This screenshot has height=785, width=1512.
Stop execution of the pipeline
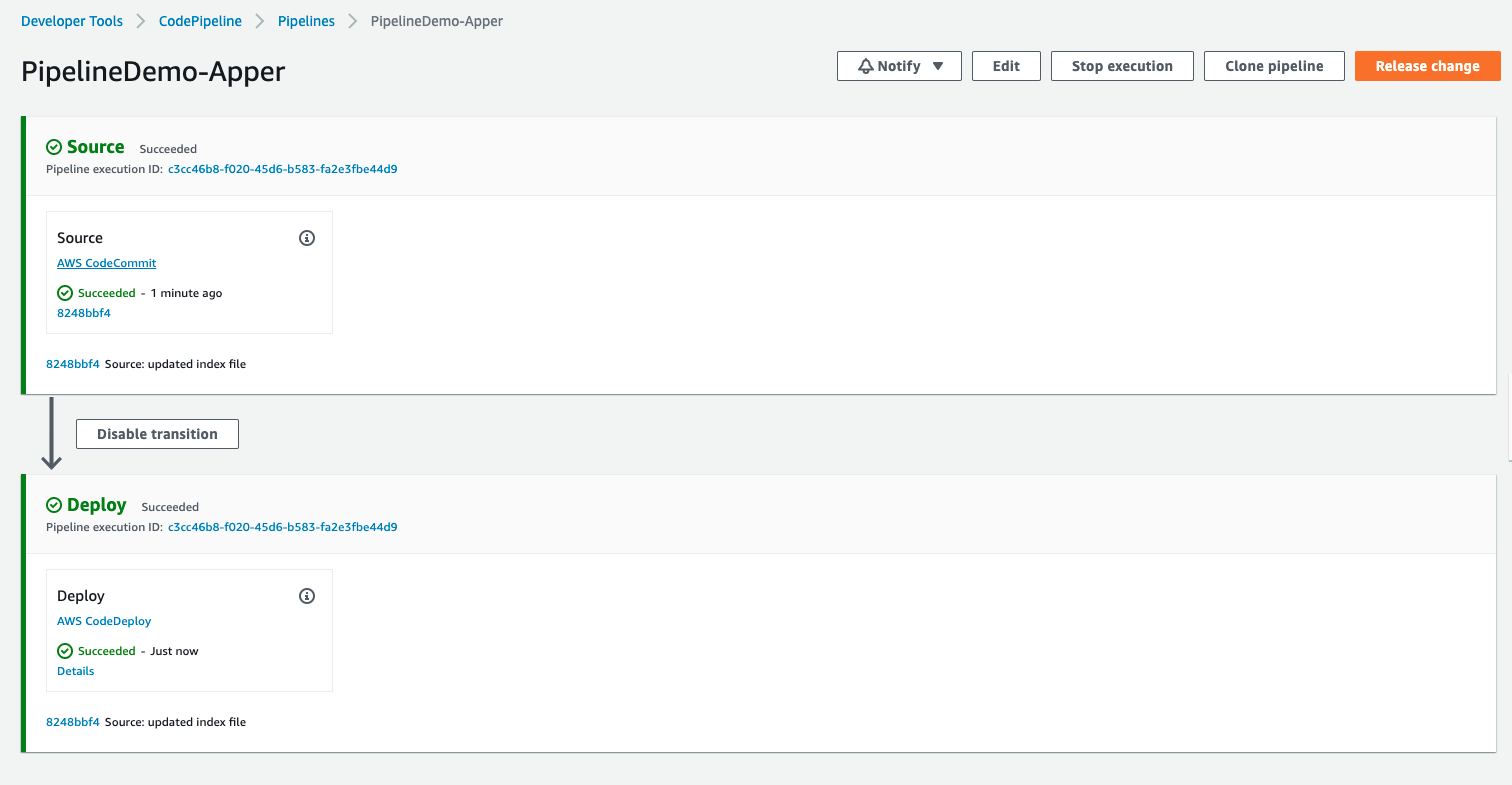pyautogui.click(x=1122, y=66)
